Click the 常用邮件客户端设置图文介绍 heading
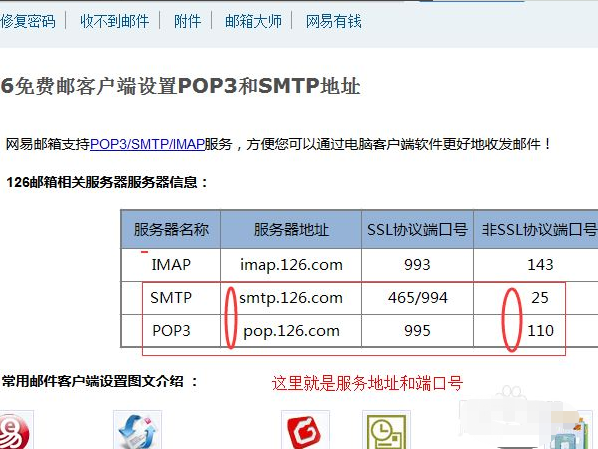 coord(100,381)
